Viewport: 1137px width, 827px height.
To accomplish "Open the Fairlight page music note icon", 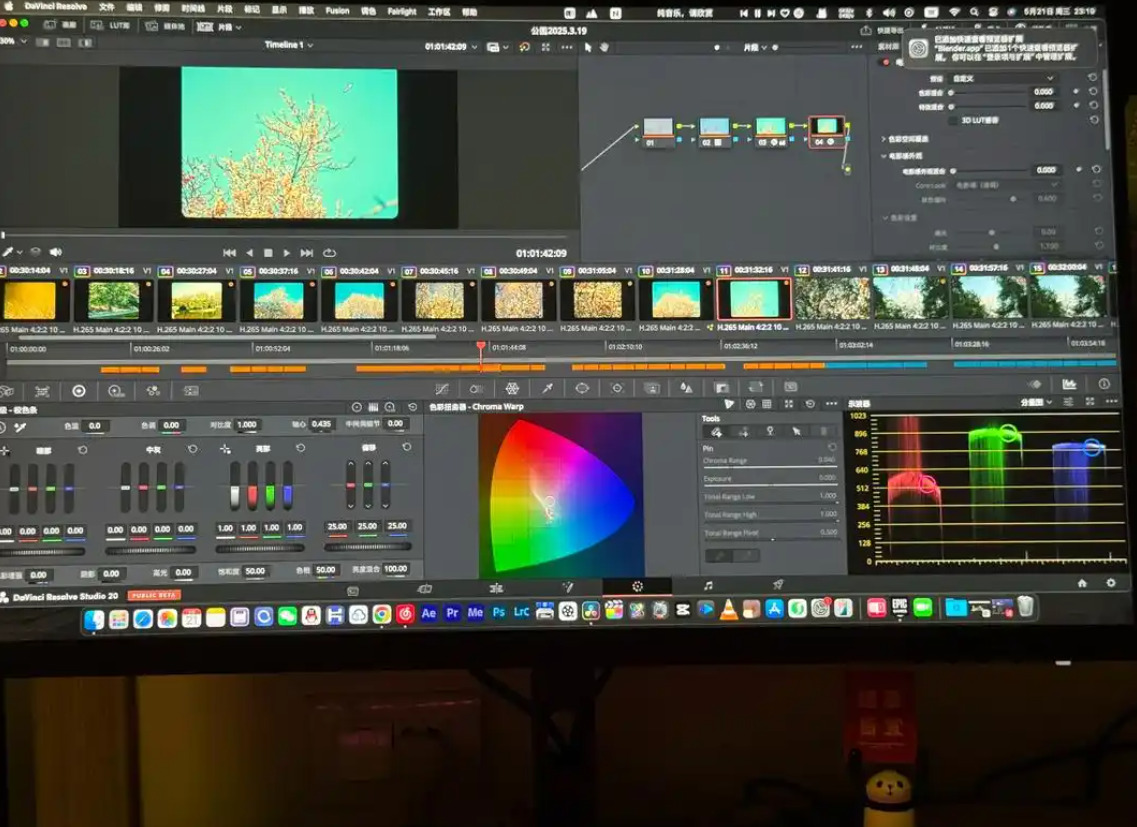I will [x=708, y=585].
